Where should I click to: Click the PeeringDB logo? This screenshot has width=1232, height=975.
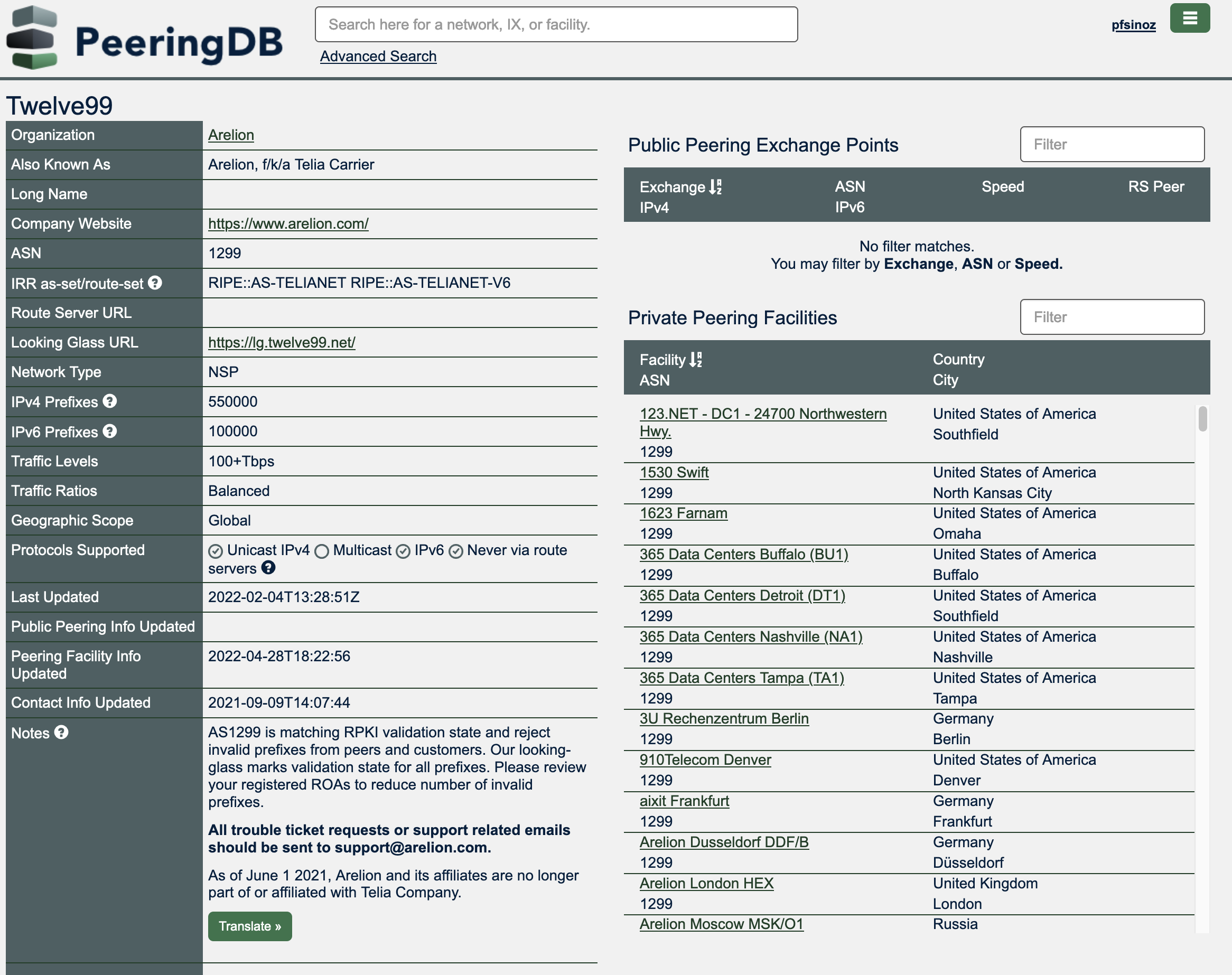144,39
